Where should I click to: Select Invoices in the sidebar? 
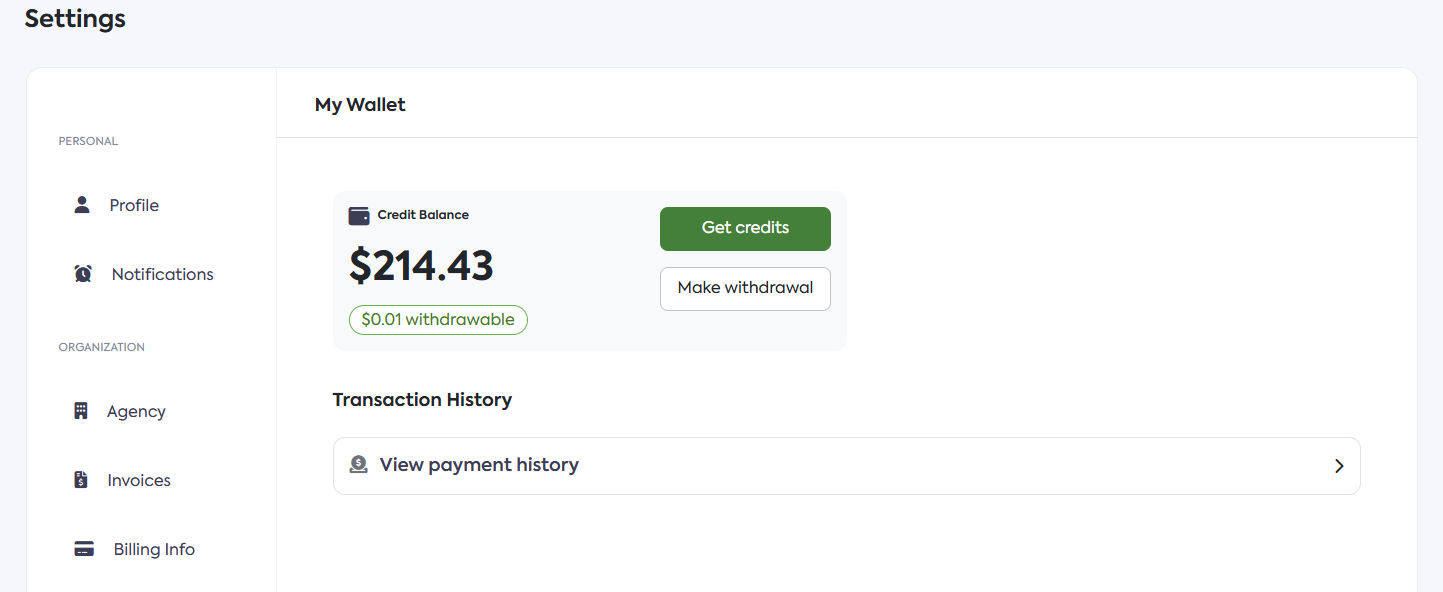tap(139, 480)
